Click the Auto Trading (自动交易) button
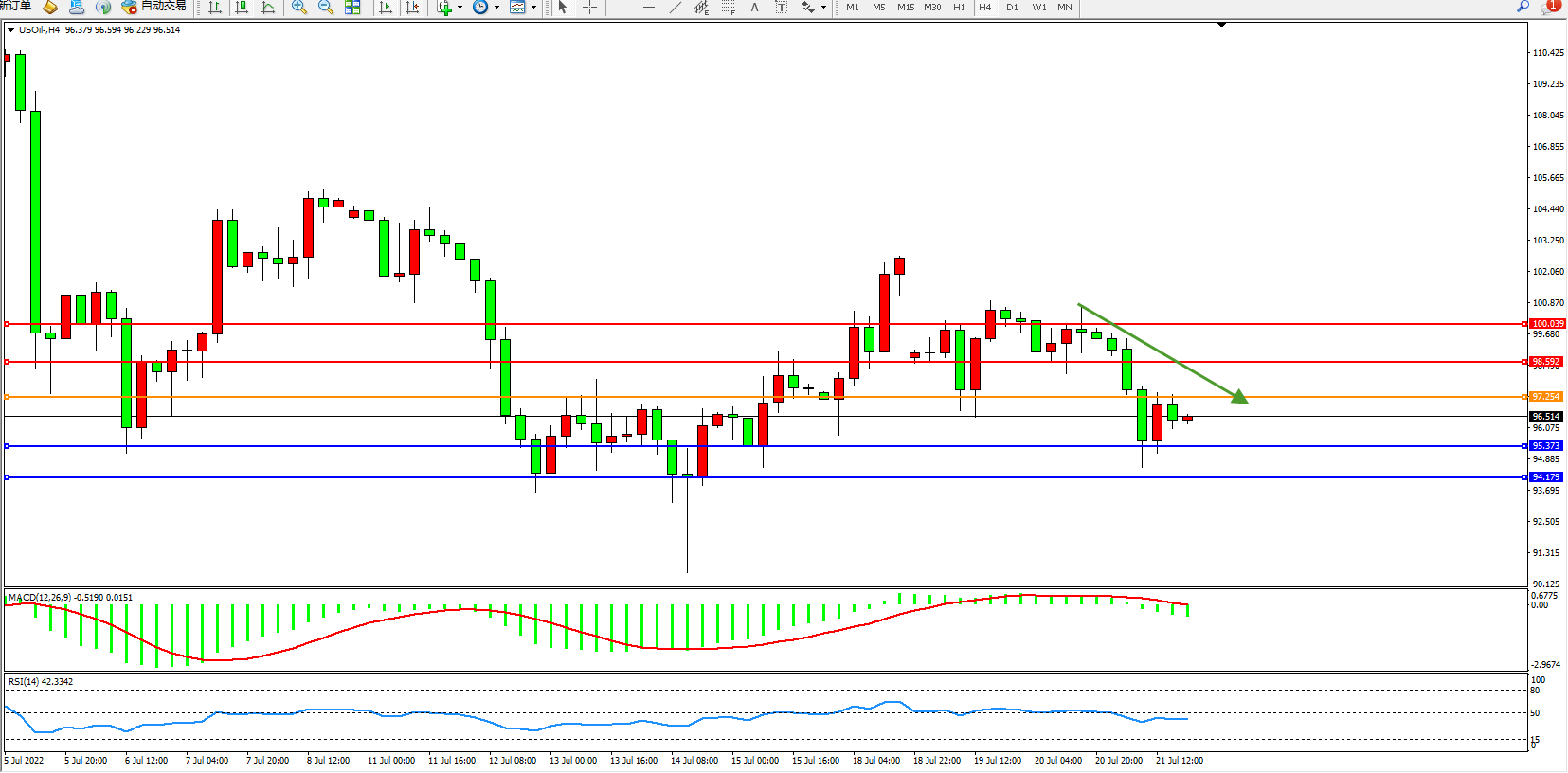This screenshot has height=773, width=1568. tap(153, 7)
